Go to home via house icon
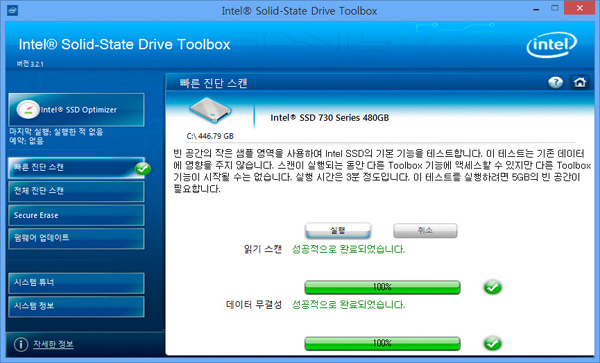The image size is (600, 363). tap(580, 82)
